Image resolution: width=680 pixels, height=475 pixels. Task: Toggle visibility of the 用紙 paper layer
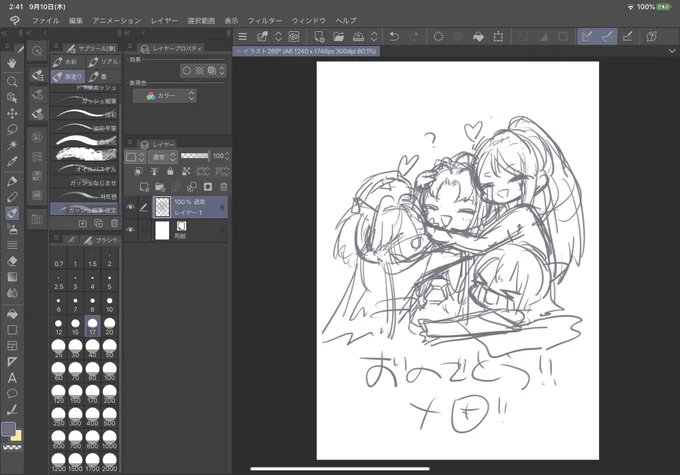[130, 230]
